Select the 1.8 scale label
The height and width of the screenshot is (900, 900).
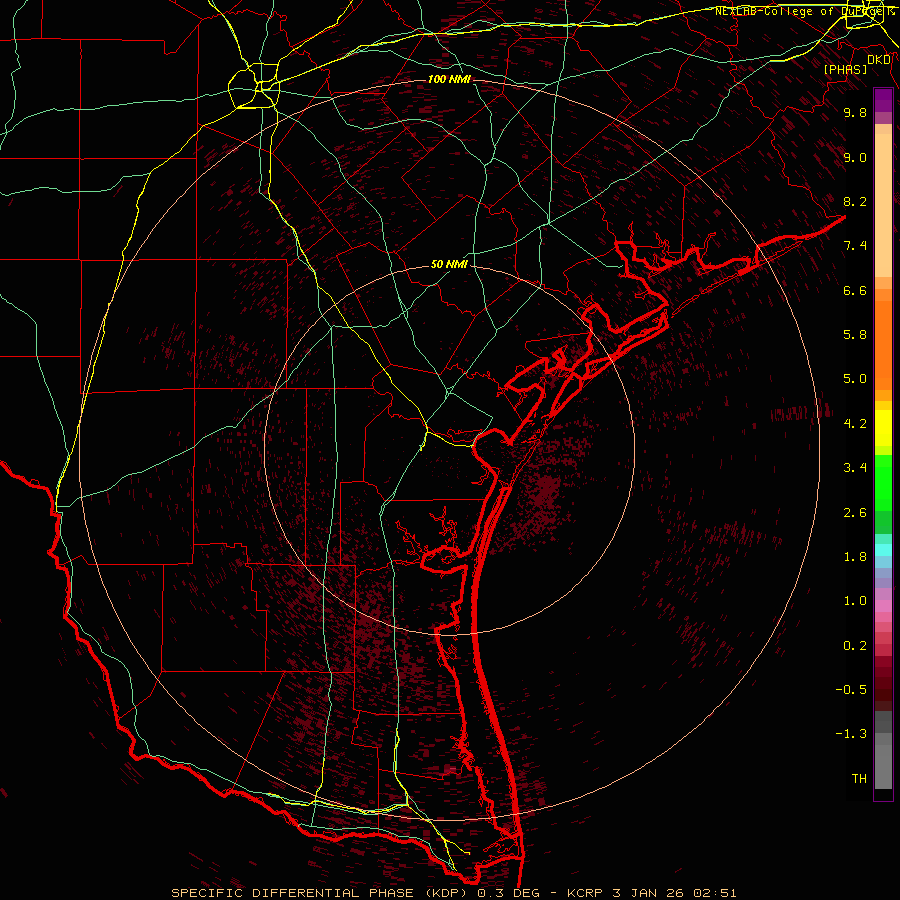click(855, 557)
